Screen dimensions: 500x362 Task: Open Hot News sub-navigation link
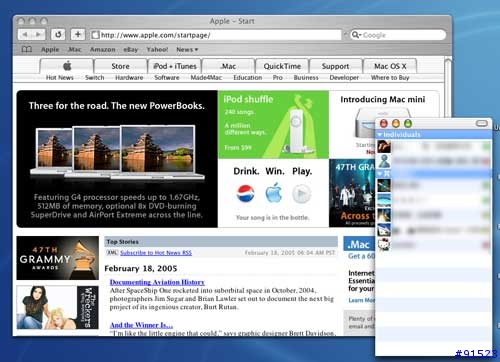60,77
